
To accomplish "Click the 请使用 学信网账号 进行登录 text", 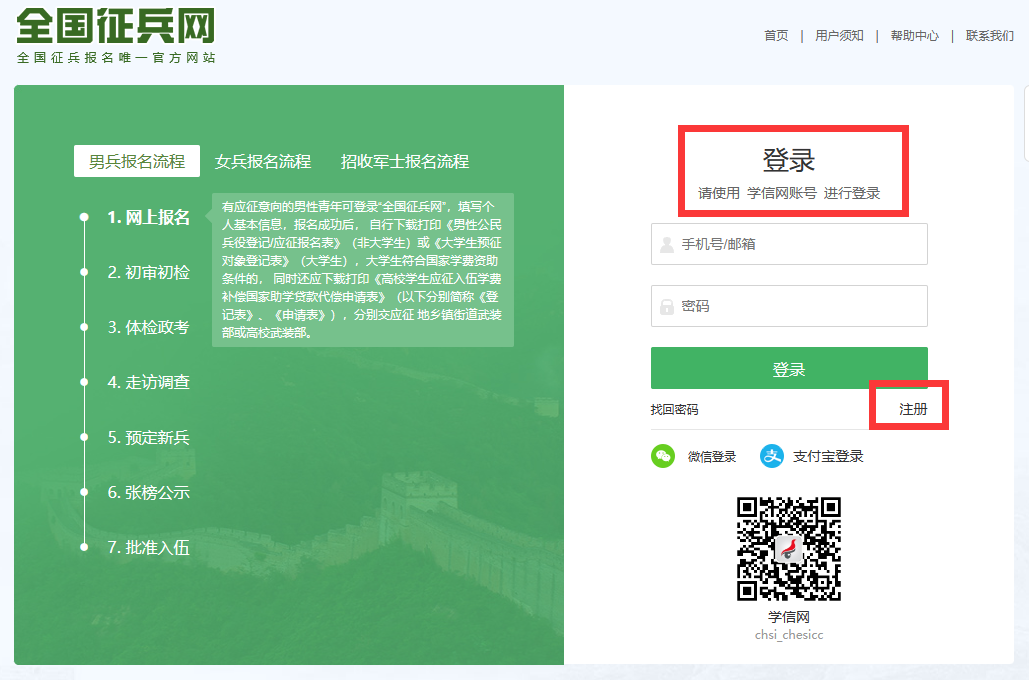I will pos(789,193).
